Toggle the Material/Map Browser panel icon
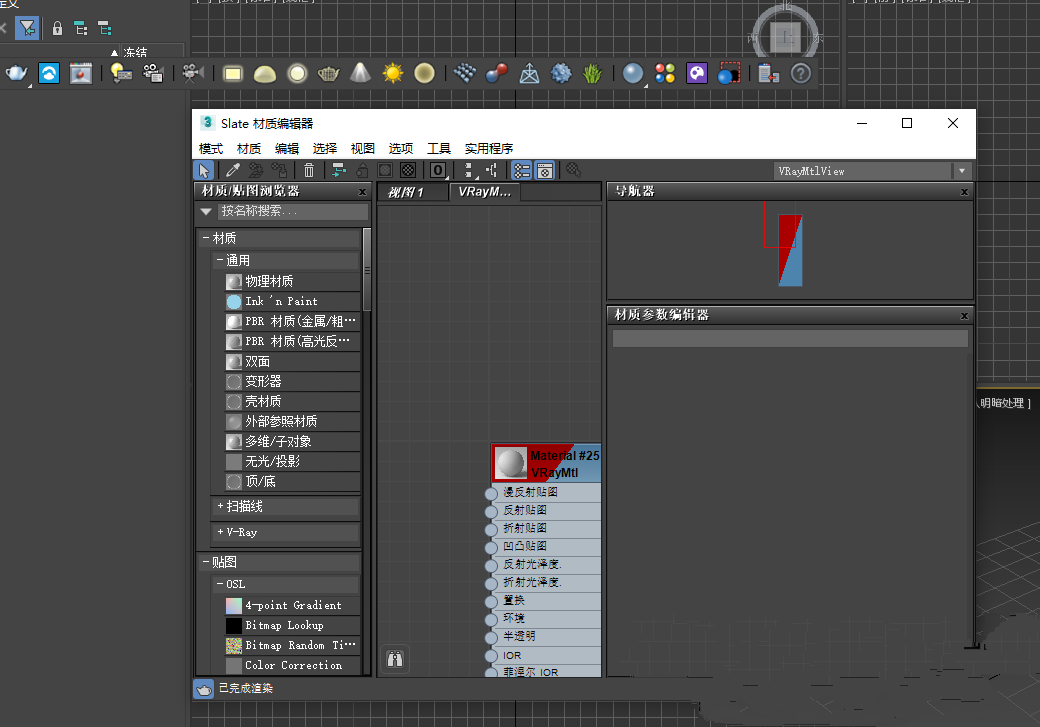This screenshot has width=1040, height=727. (x=522, y=170)
